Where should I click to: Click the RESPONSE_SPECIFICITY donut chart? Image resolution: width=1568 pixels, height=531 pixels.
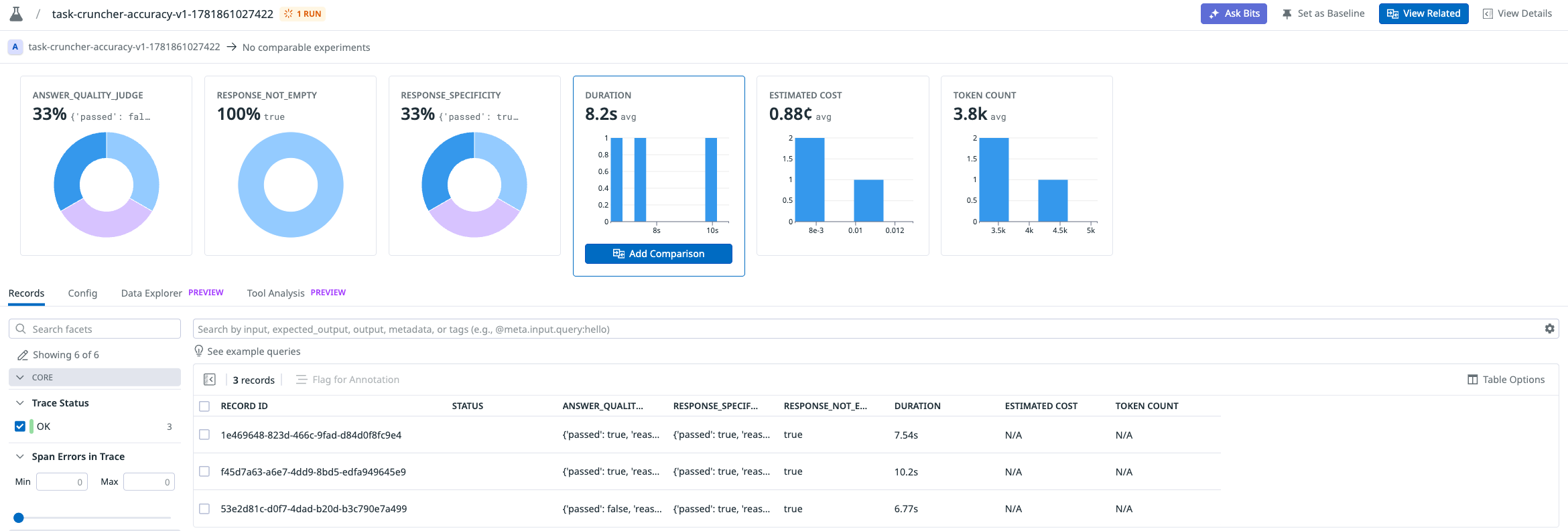pos(474,185)
